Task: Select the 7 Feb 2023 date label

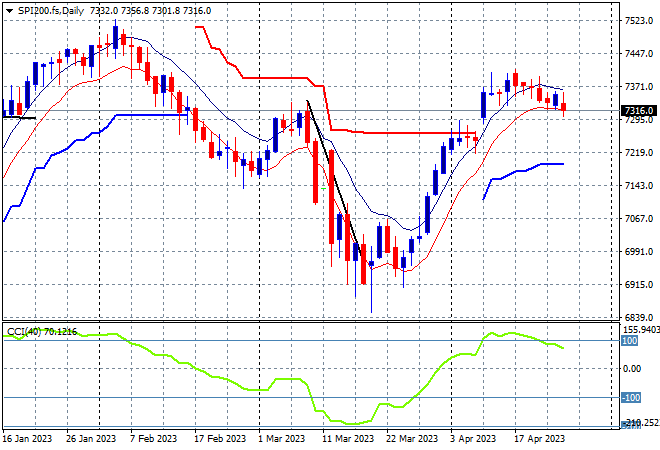Action: (x=153, y=439)
